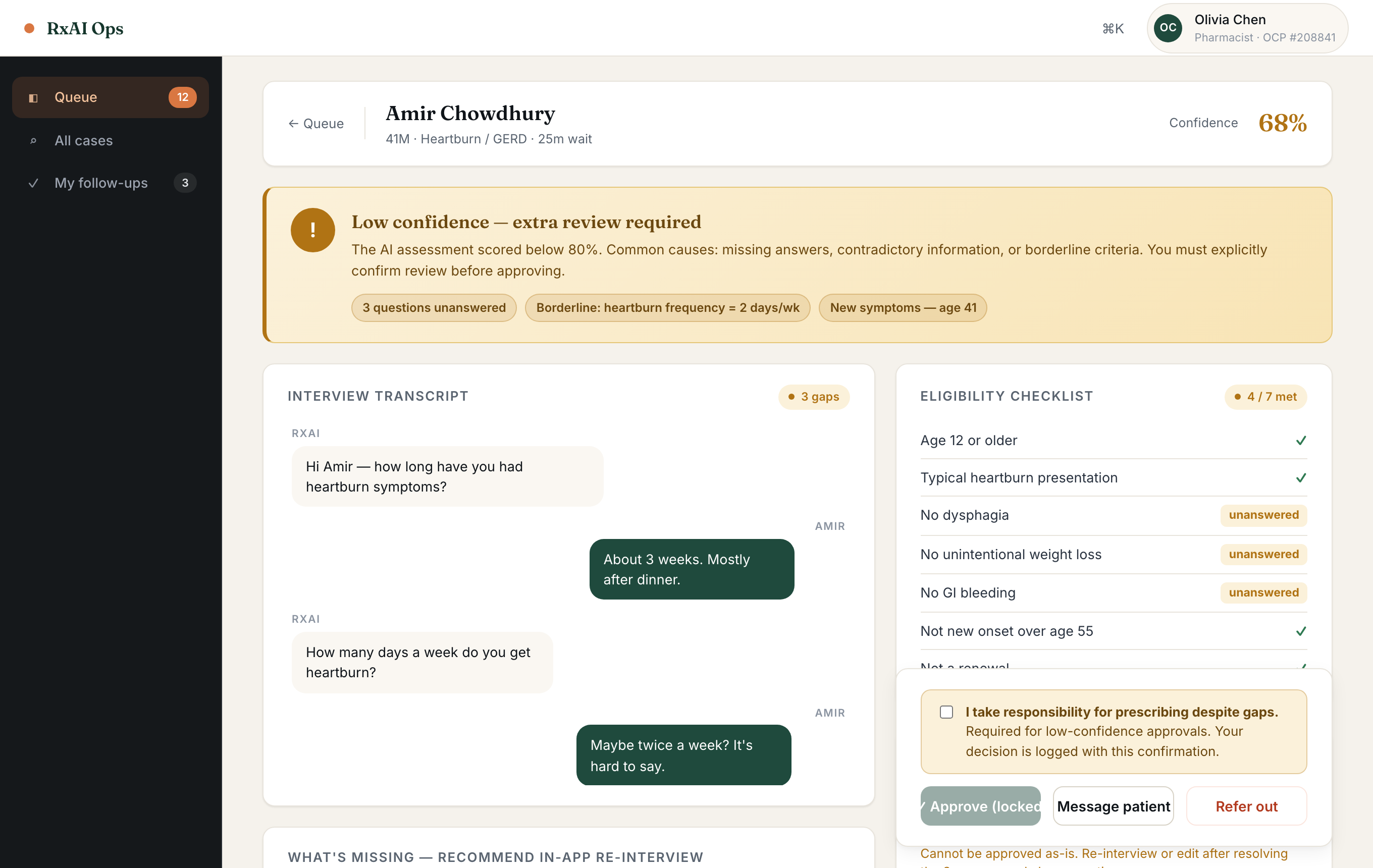Click the My follow-ups checkmark icon

click(33, 183)
